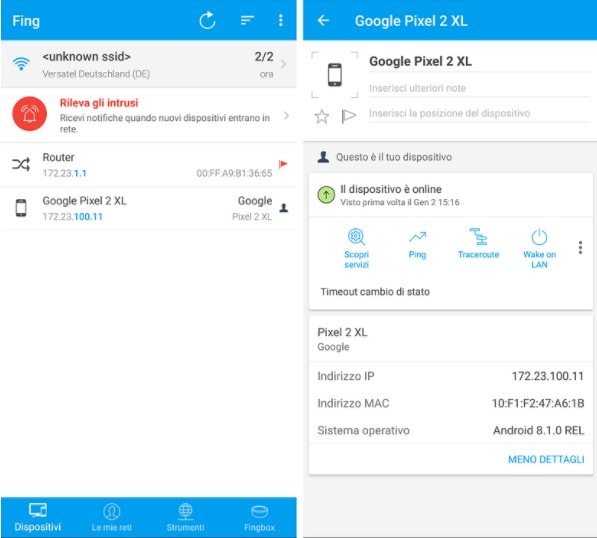Open Rileva gli intrusi chevron arrow
This screenshot has width=597, height=538.
[287, 115]
